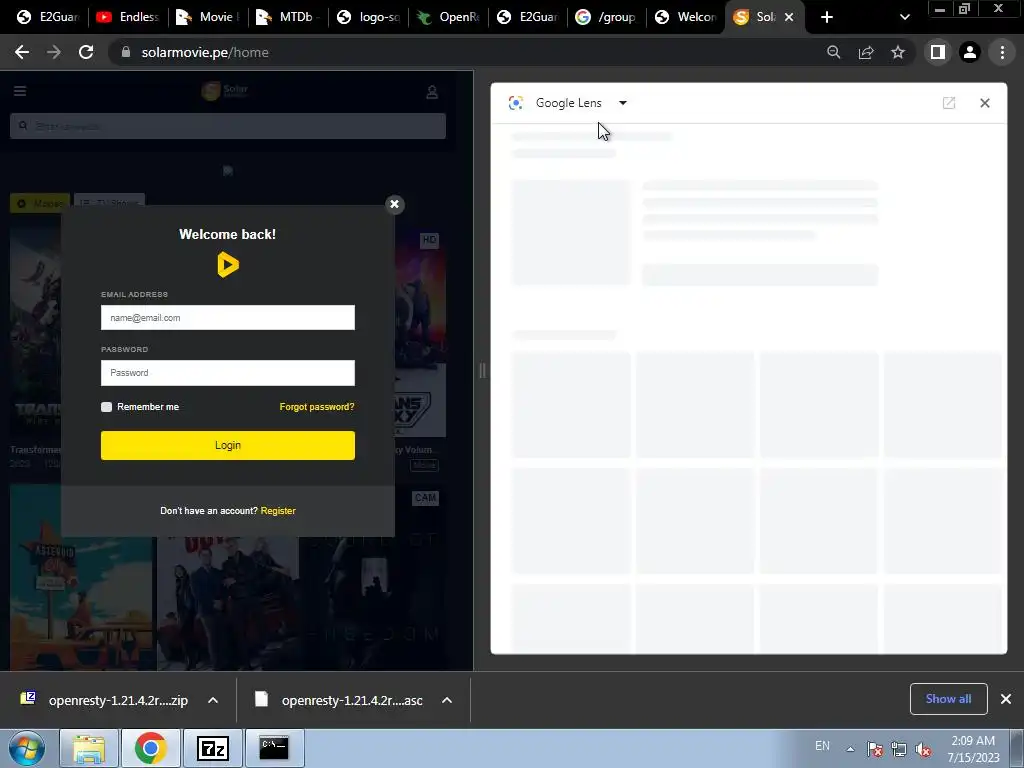The image size is (1024, 768).
Task: Switch to the Movie tab
Action: coord(208,17)
